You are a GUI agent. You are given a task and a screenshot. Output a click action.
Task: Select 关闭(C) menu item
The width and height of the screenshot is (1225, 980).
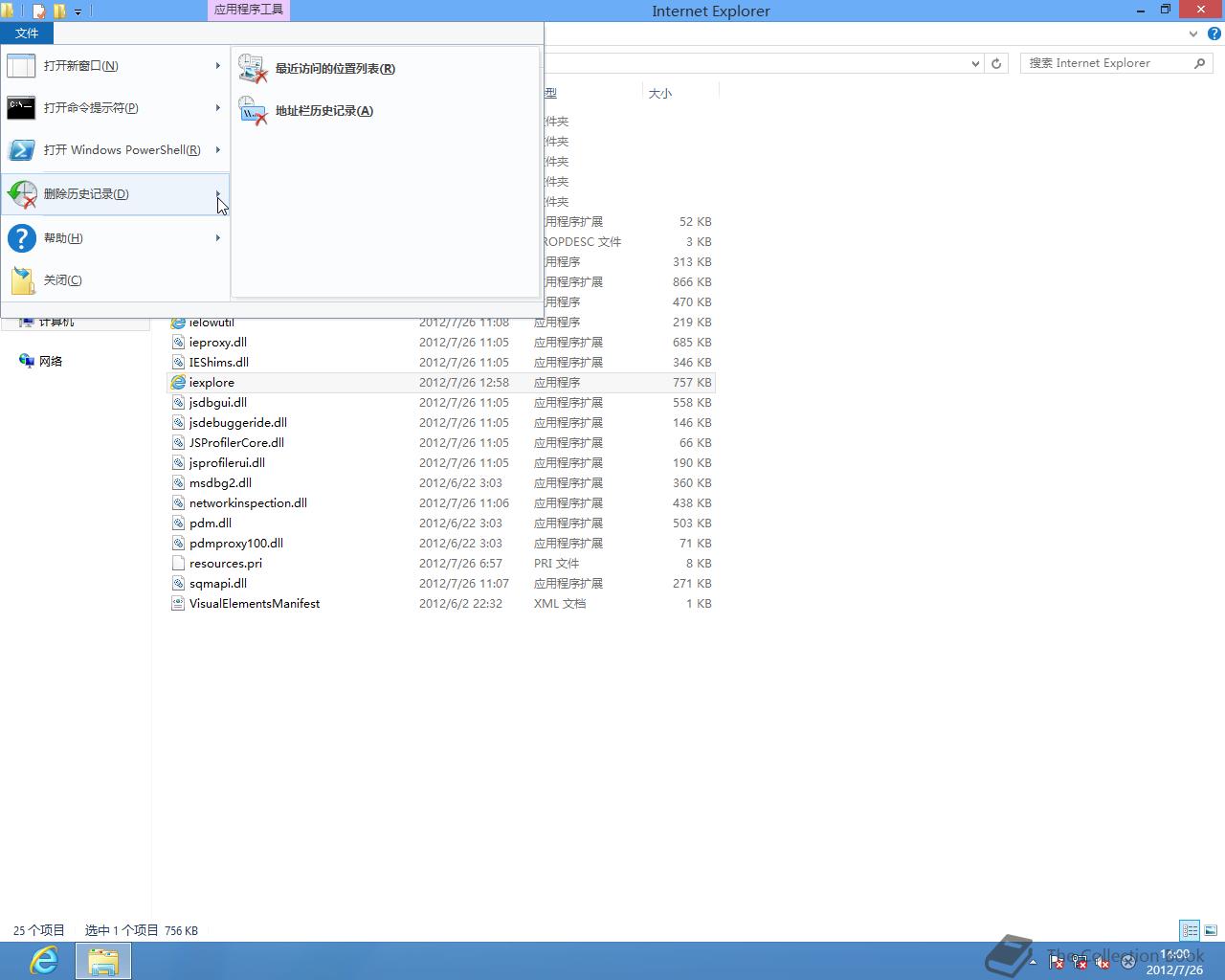tap(115, 280)
